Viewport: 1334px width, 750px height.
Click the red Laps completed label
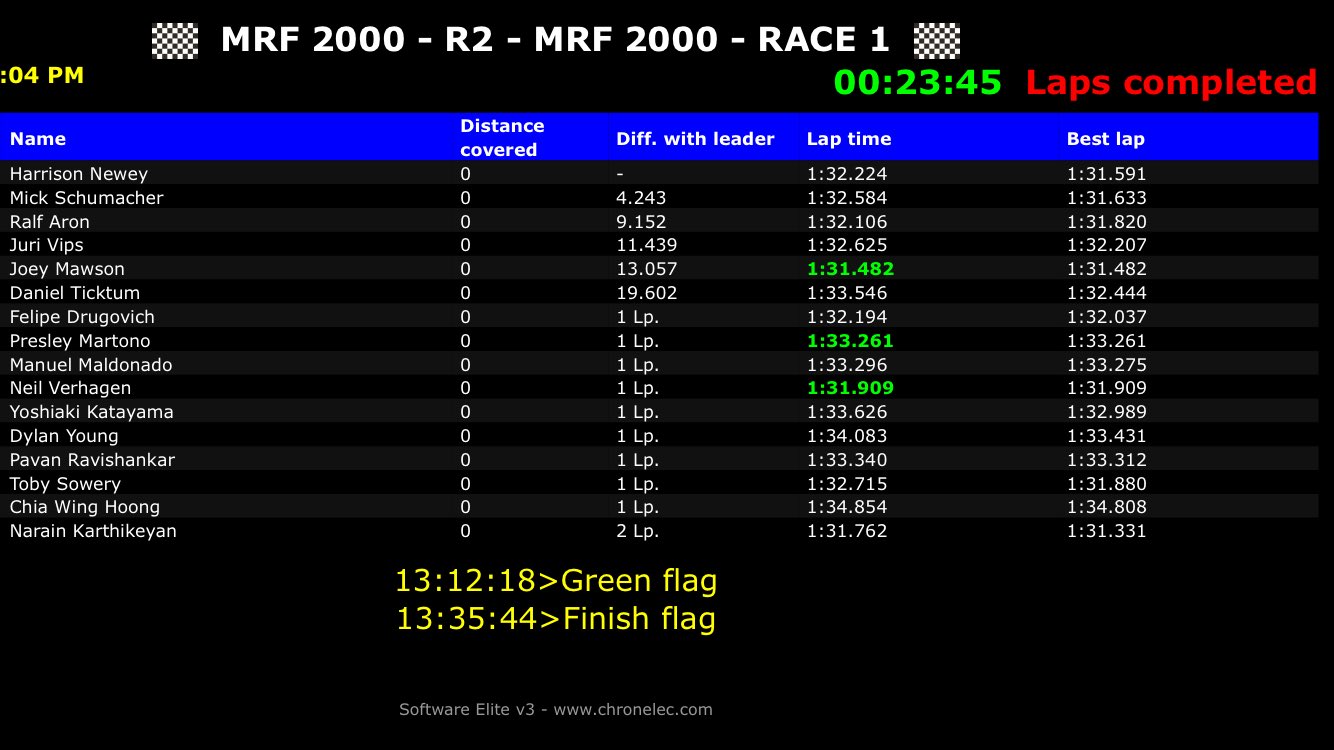coord(1171,82)
